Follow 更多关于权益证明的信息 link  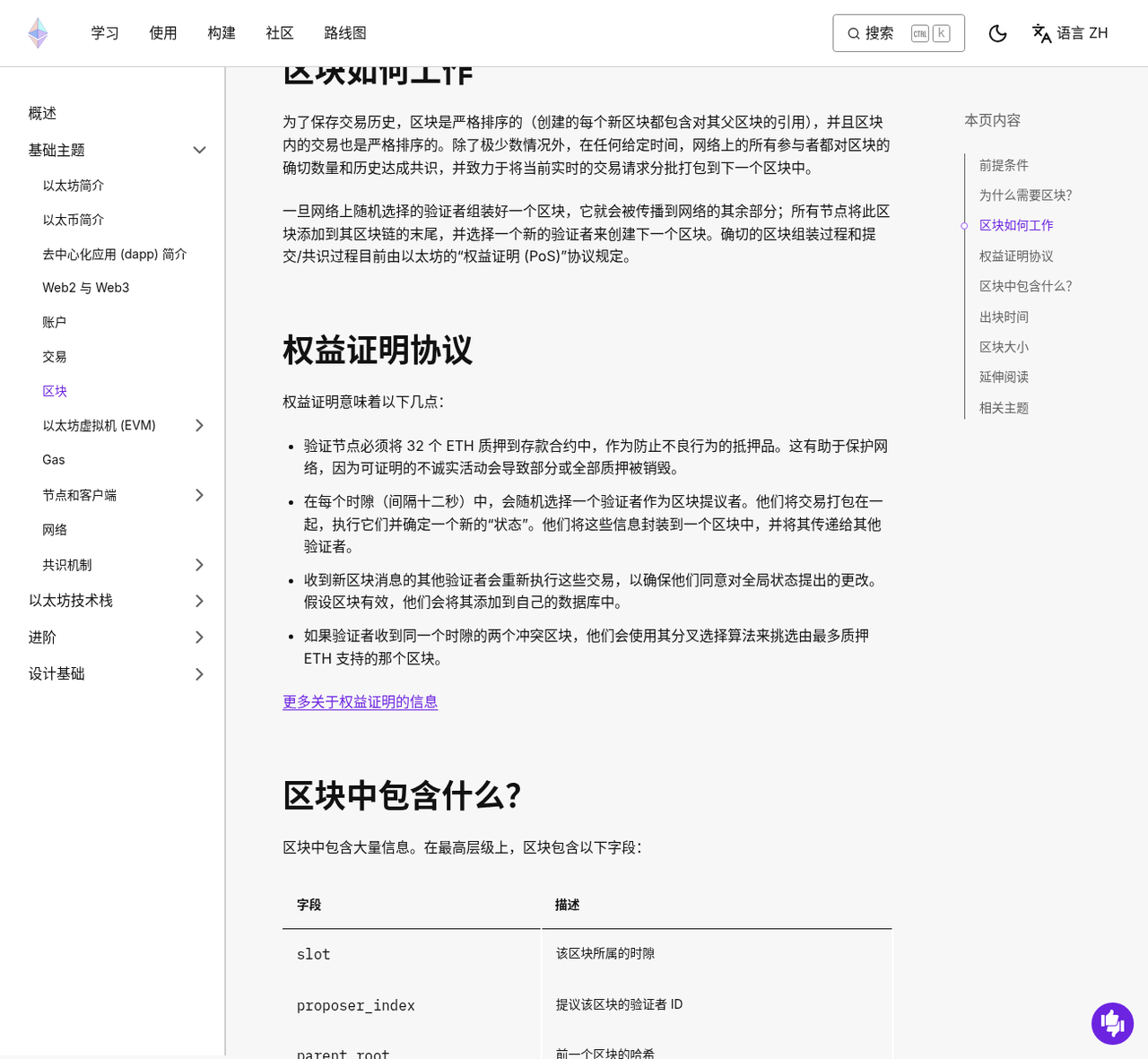coord(361,702)
